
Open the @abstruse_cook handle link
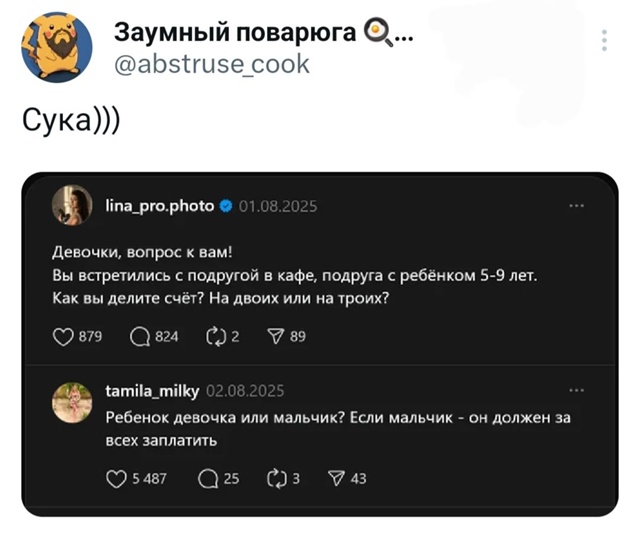[213, 64]
